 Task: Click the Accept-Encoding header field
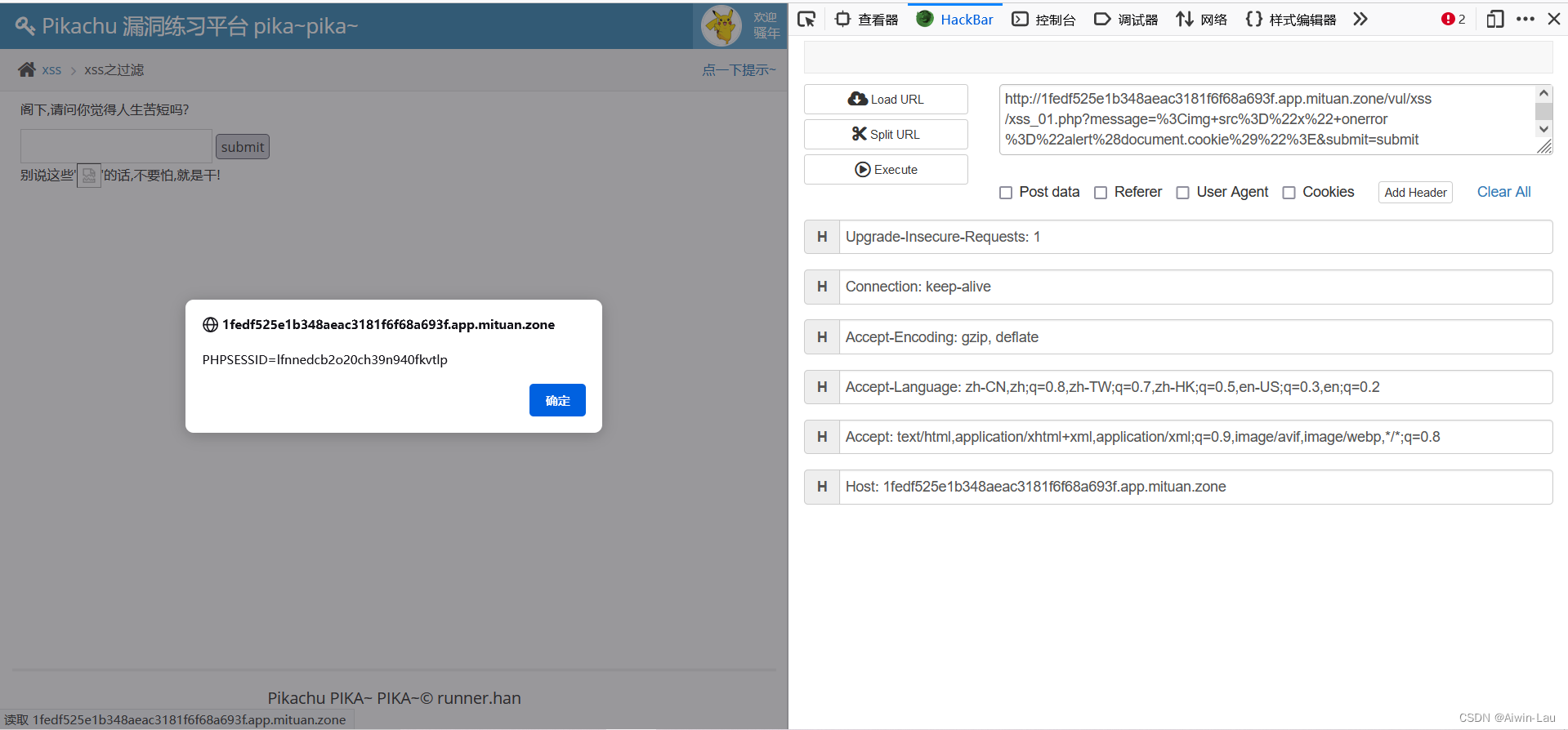pos(1195,337)
